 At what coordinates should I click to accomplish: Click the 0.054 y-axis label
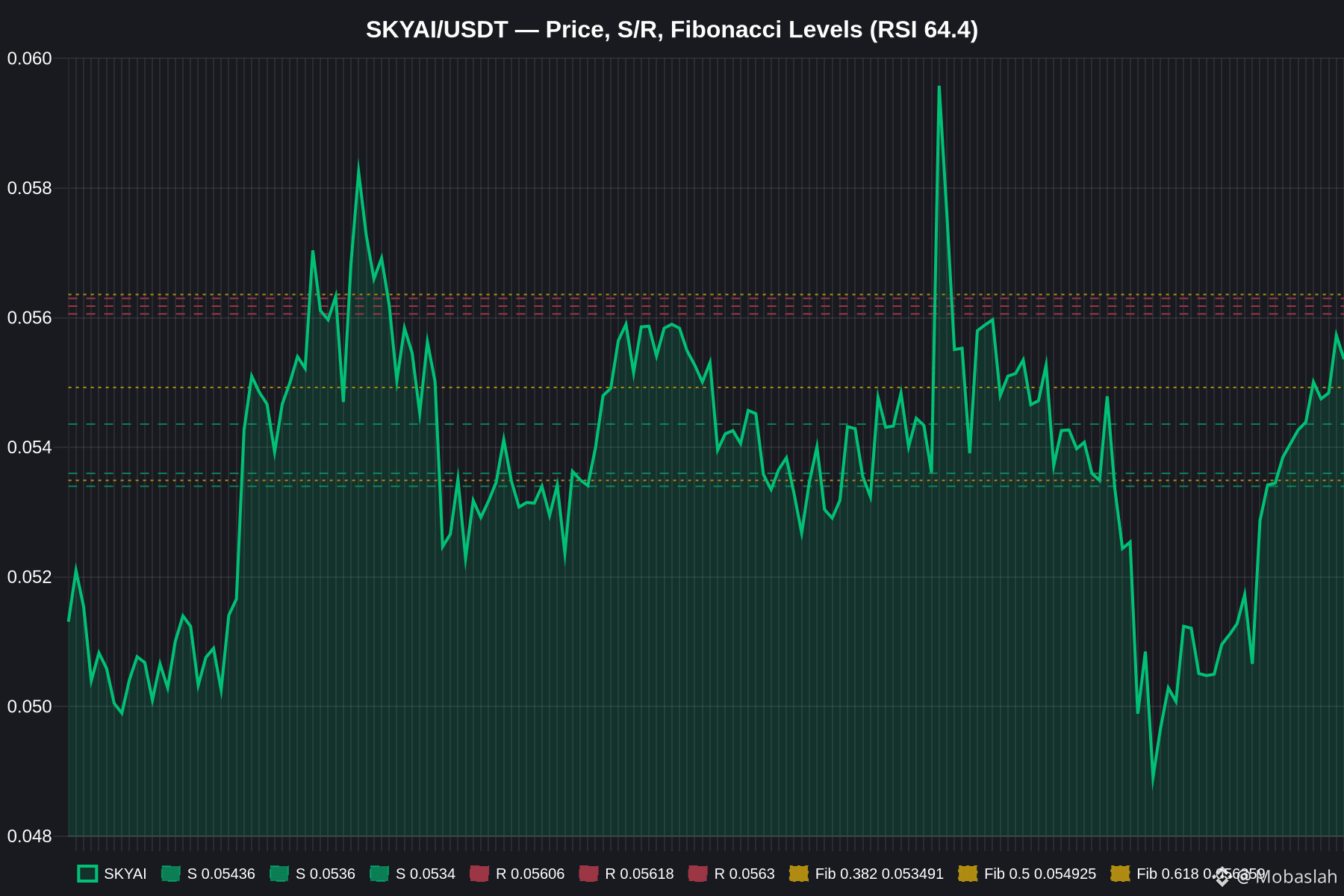[30, 447]
